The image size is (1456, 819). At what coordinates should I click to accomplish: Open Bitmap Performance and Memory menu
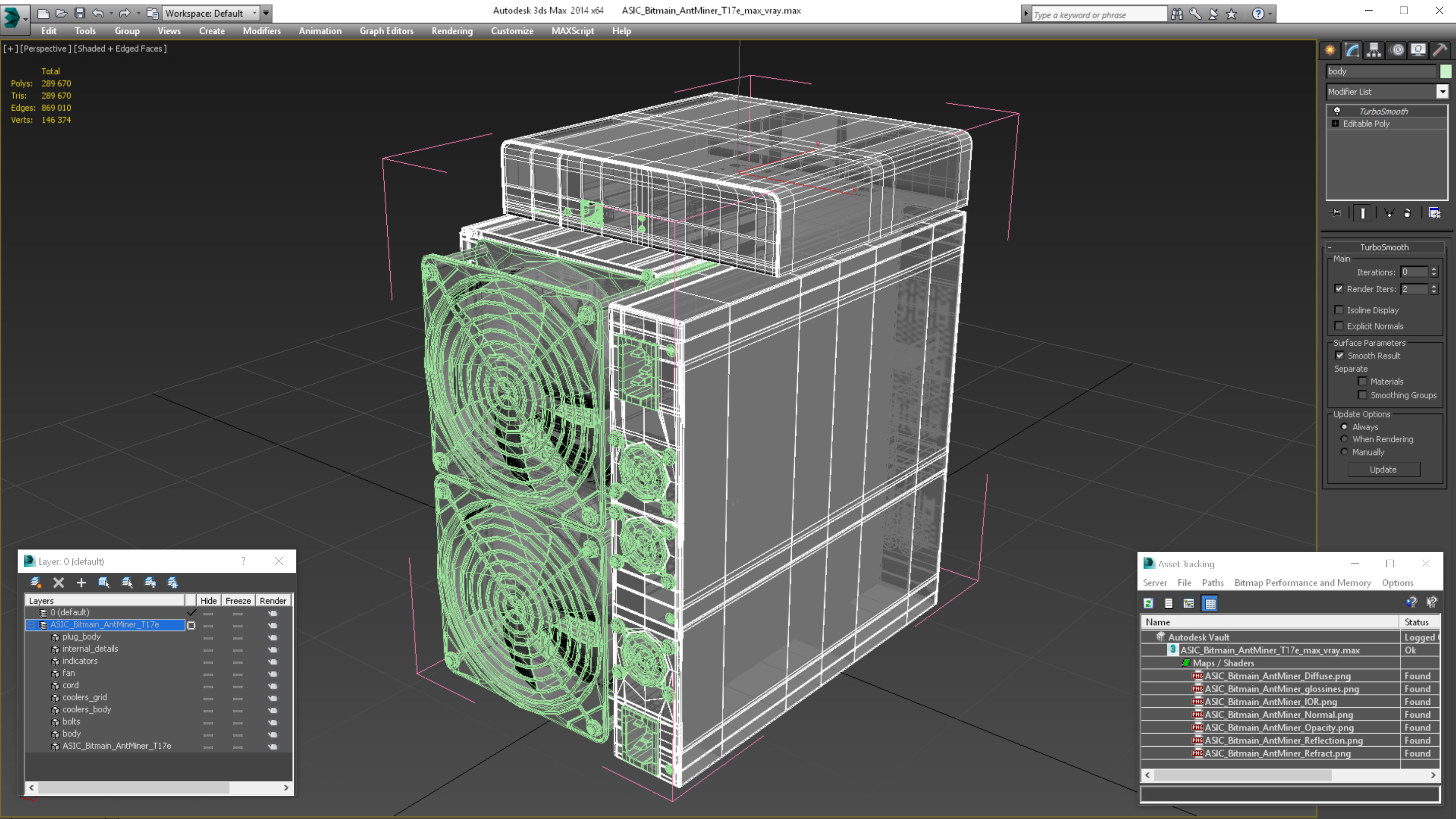click(x=1302, y=583)
